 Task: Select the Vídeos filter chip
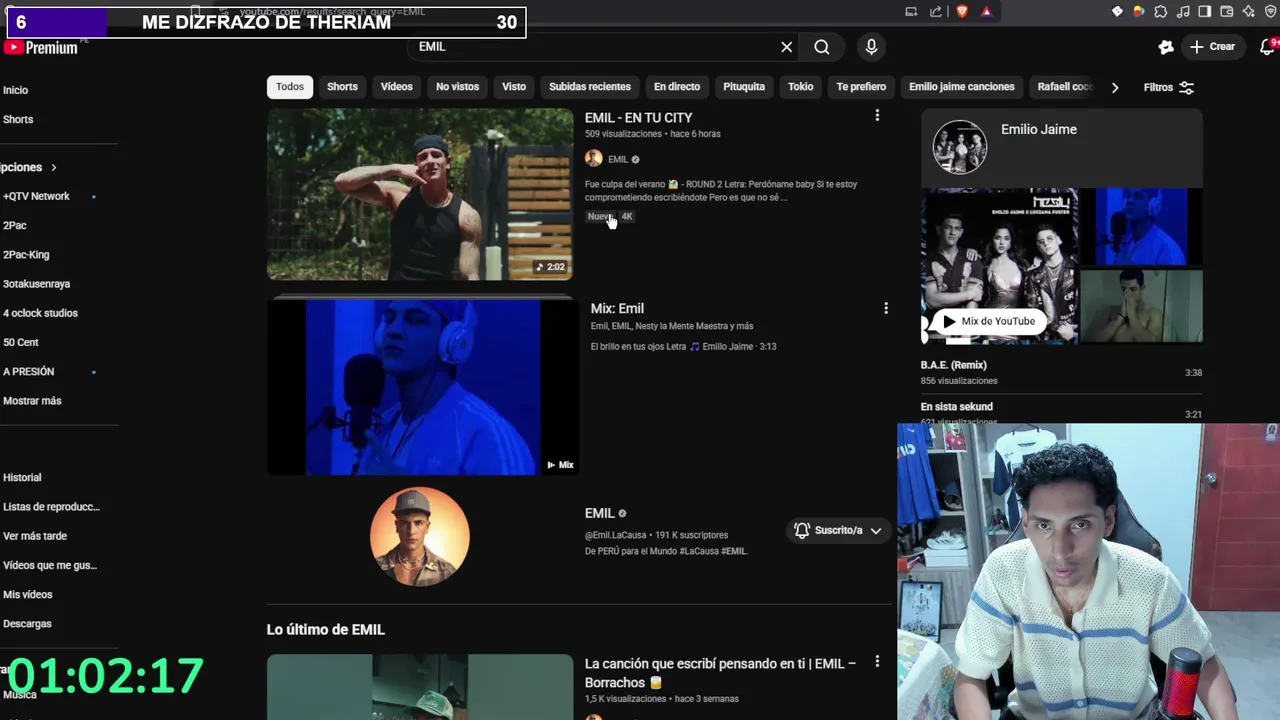(397, 87)
